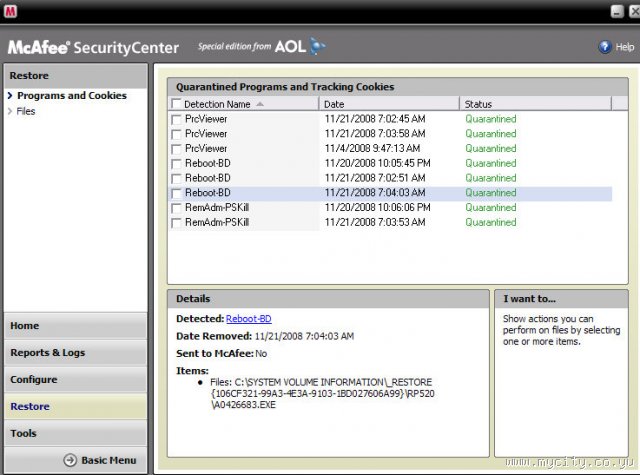Toggle the select-all checkbox beside Detection Name
Screen dimensions: 640x475
pos(176,104)
